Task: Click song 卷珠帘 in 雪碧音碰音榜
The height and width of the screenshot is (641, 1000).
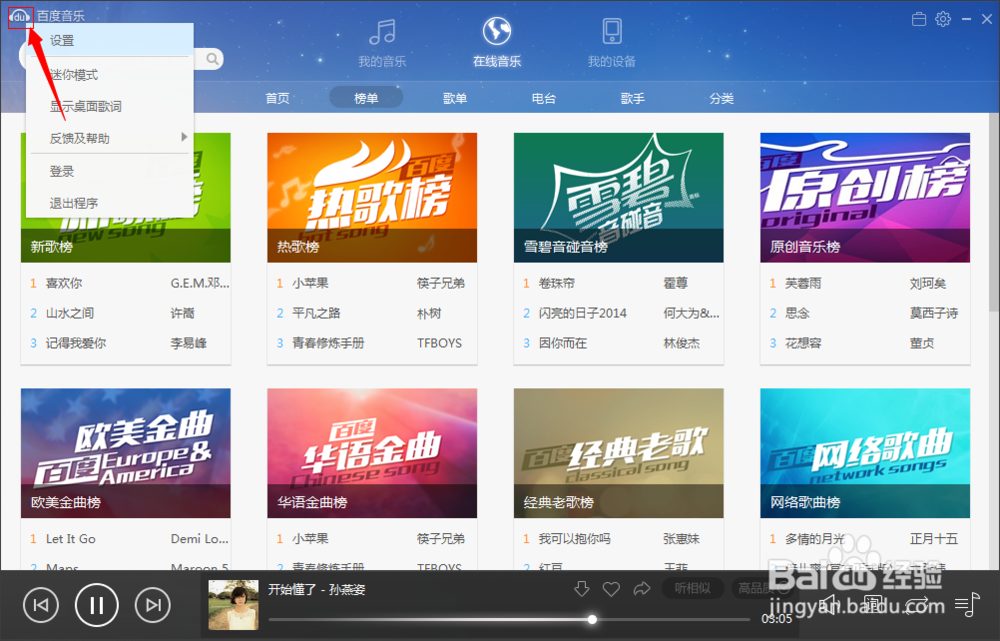Action: (x=557, y=283)
